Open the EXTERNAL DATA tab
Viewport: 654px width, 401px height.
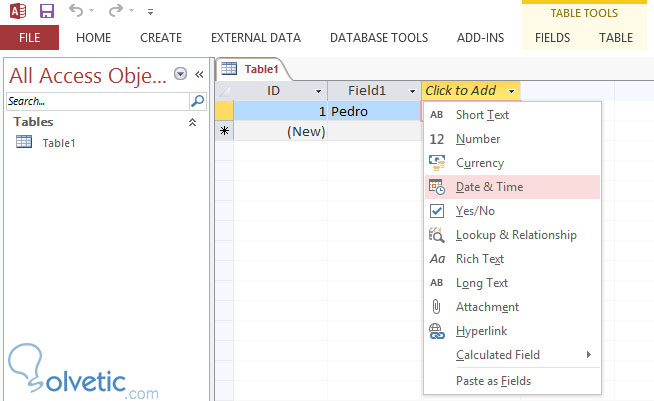(x=256, y=38)
